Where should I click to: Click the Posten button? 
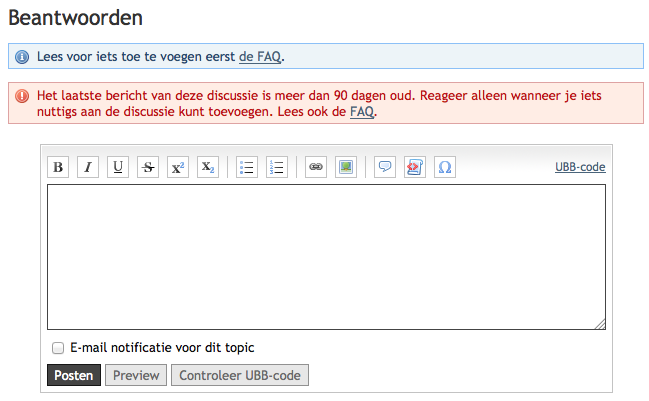[x=74, y=376]
